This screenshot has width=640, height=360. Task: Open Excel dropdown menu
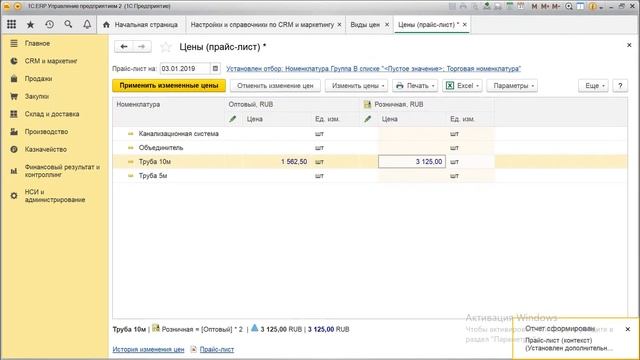462,86
